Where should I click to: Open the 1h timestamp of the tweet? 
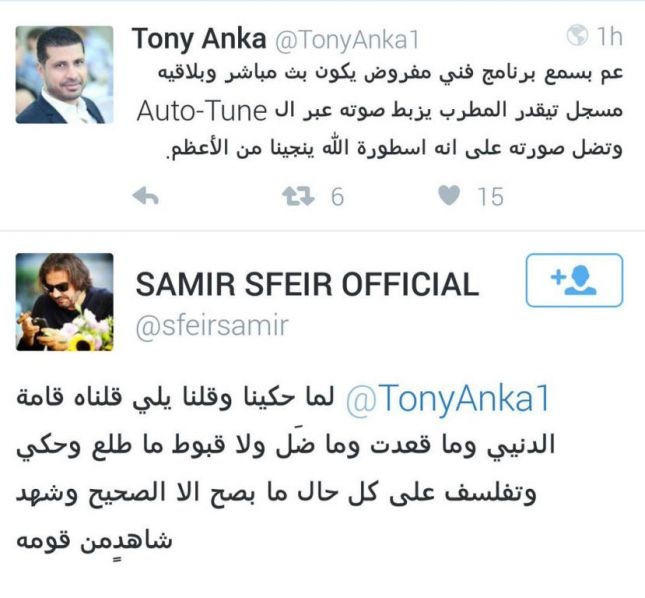609,39
